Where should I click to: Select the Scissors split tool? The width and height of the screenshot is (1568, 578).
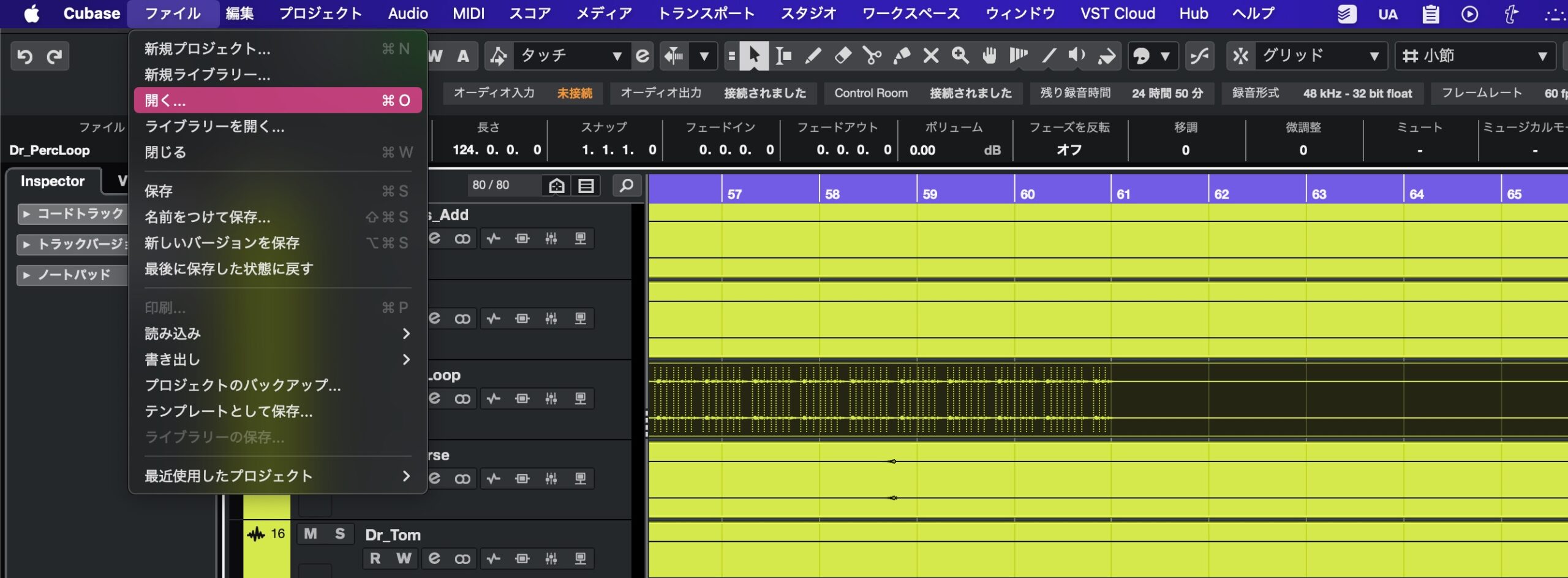coord(872,56)
